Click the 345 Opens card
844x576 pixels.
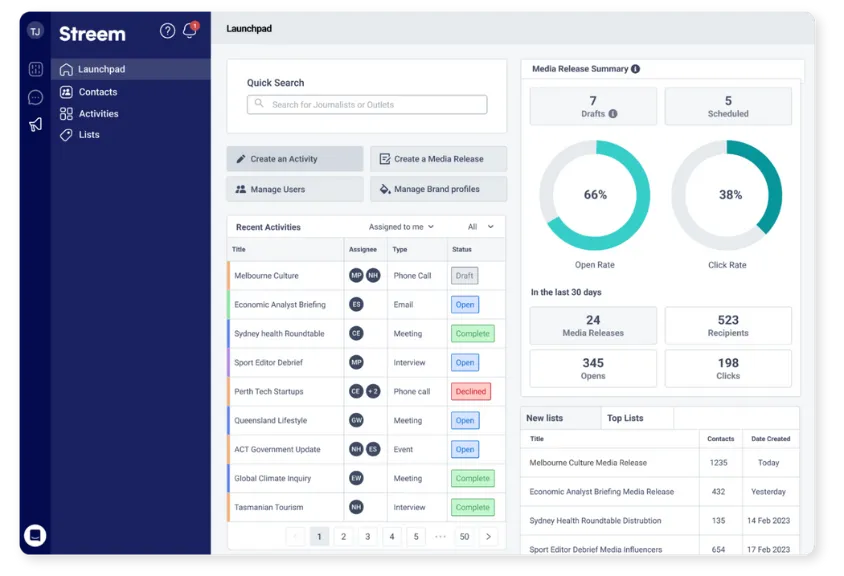pyautogui.click(x=593, y=369)
